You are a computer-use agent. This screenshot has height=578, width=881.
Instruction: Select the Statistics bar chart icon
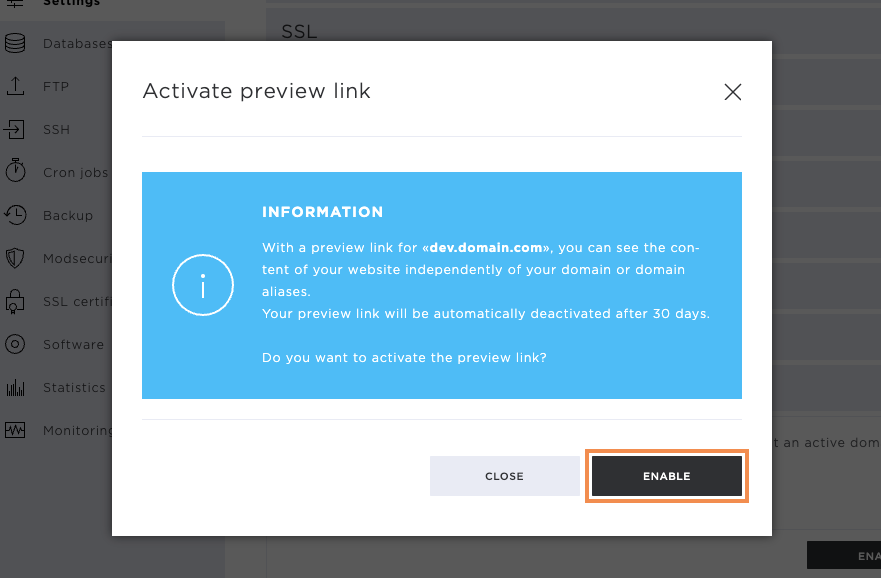[x=15, y=388]
